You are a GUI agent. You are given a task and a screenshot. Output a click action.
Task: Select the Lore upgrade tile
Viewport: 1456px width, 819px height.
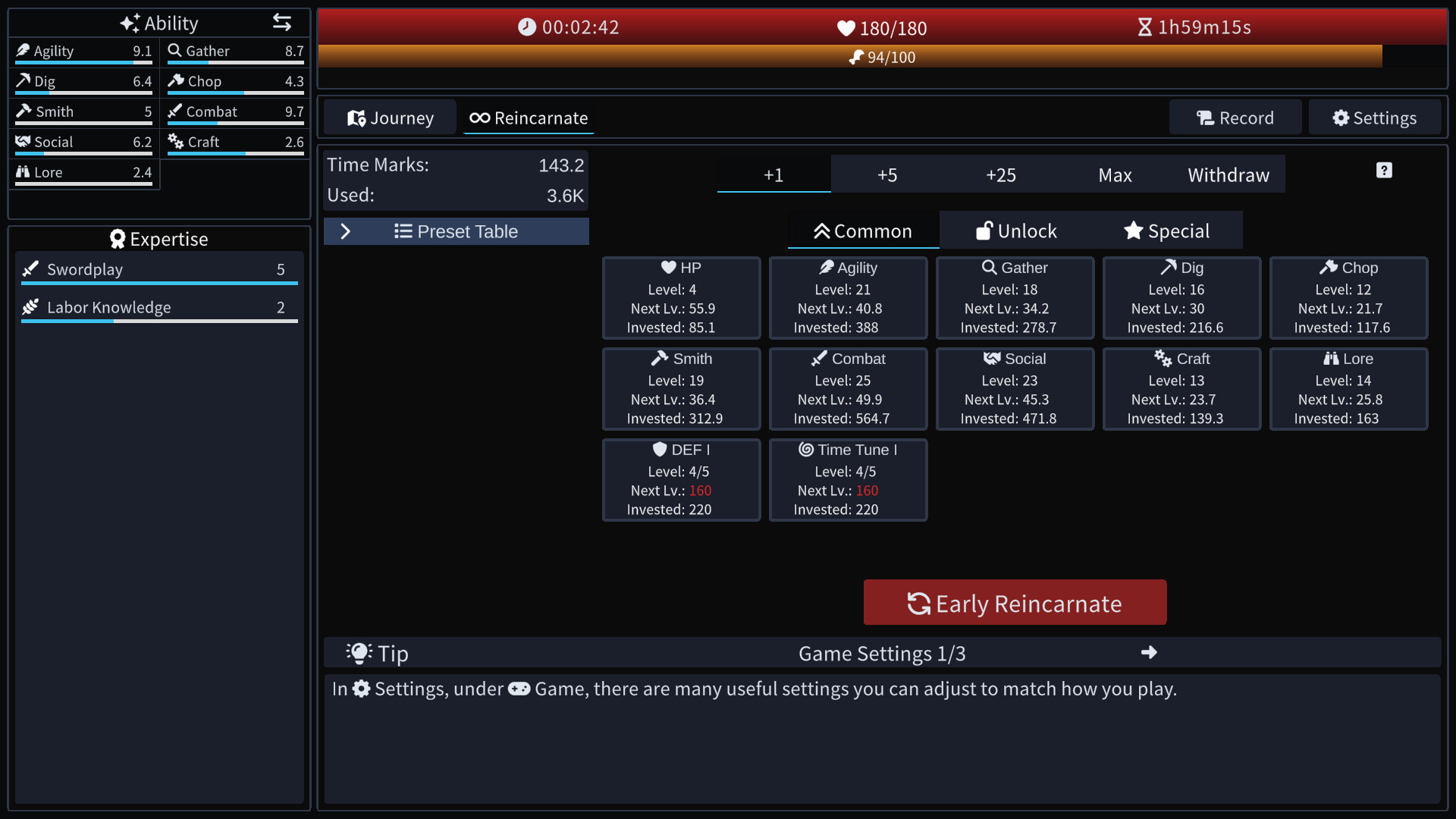1348,388
